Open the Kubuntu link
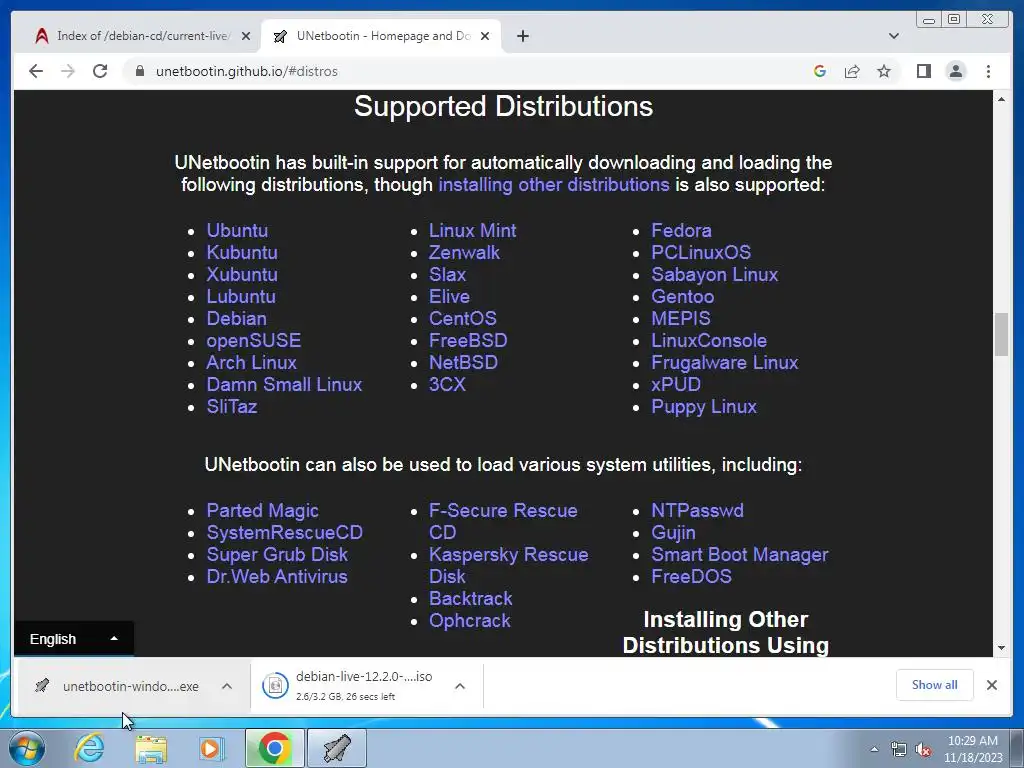Viewport: 1024px width, 768px height. [242, 253]
